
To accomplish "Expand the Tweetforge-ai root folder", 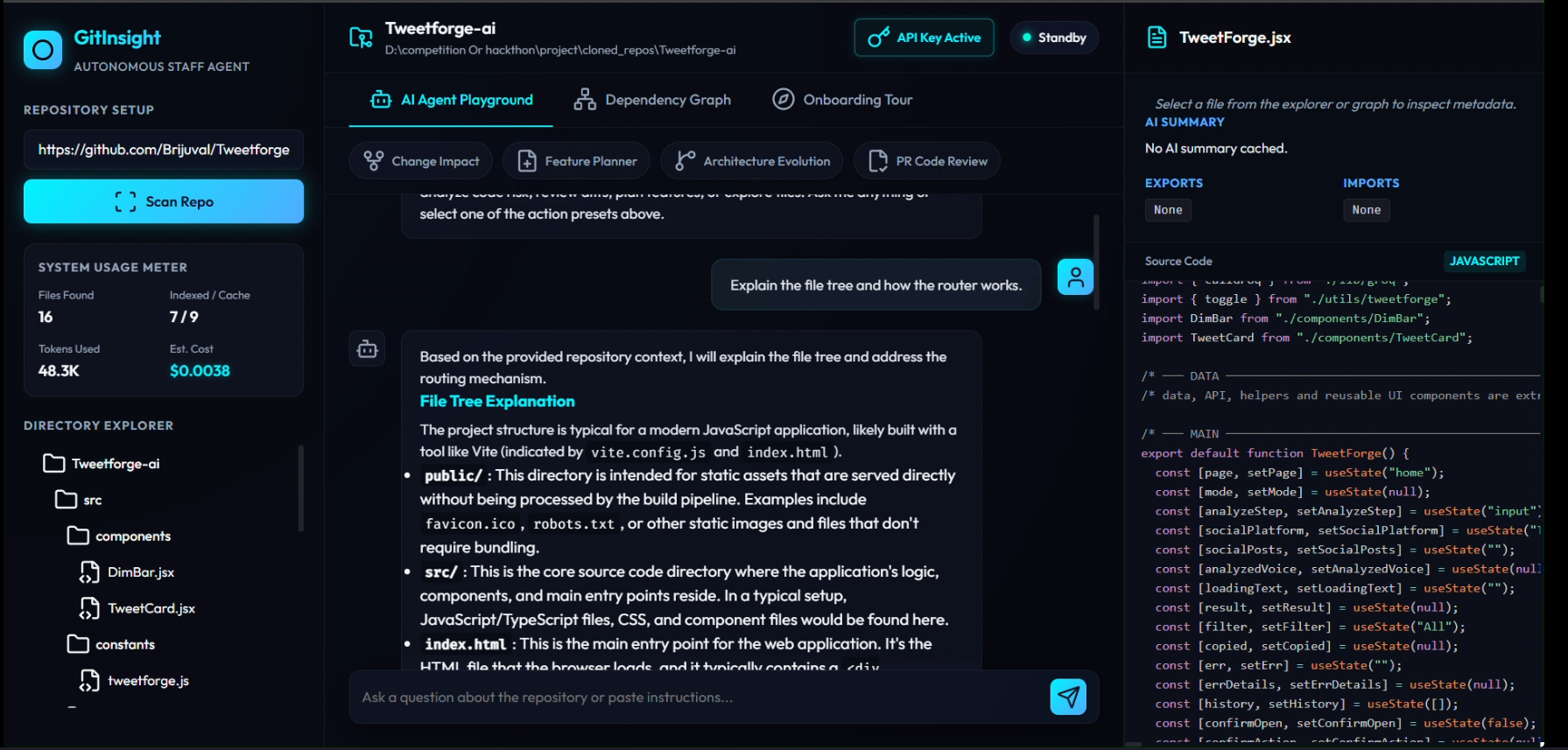I will [102, 464].
